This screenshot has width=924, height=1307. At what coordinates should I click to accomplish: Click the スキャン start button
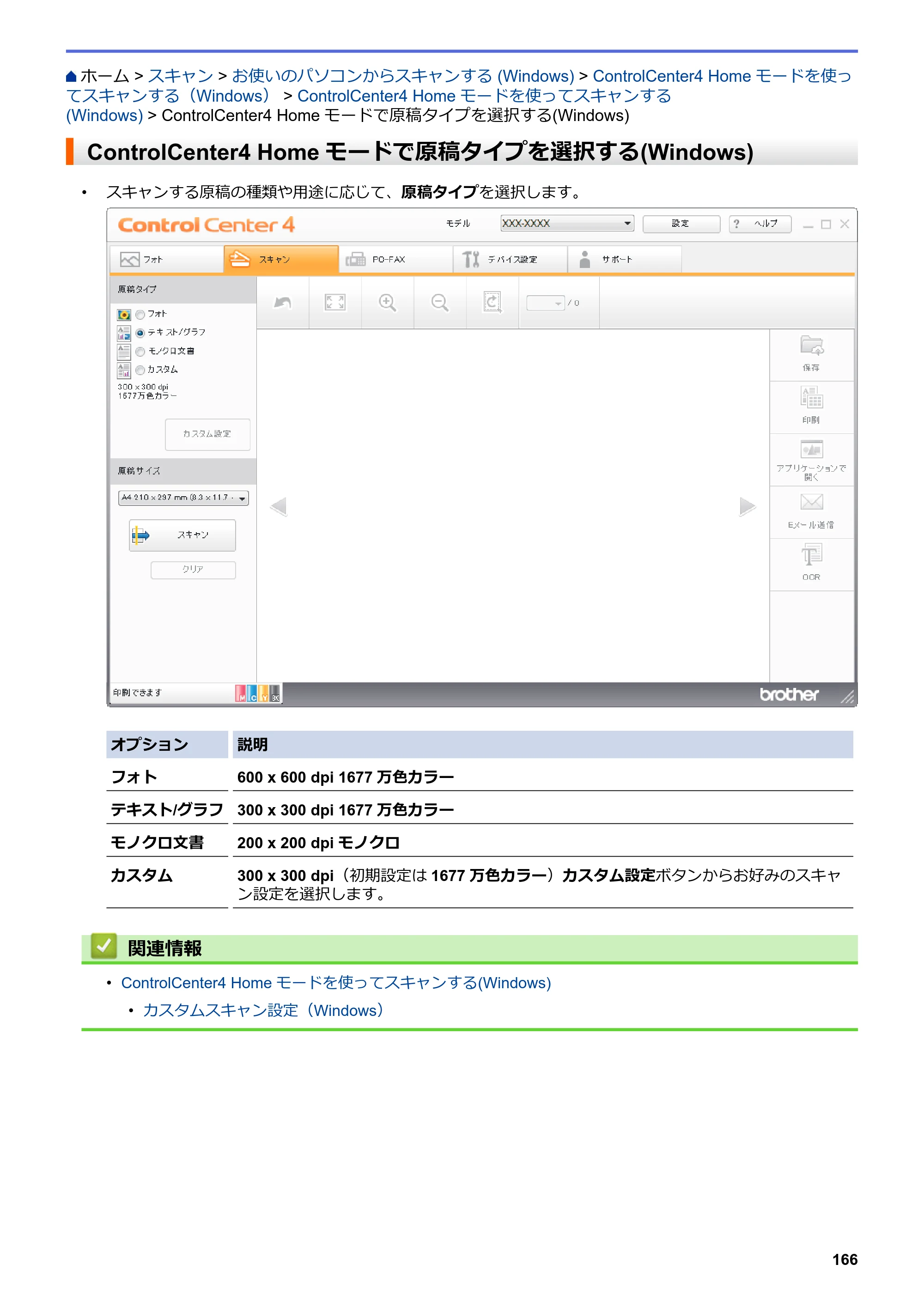(x=182, y=535)
